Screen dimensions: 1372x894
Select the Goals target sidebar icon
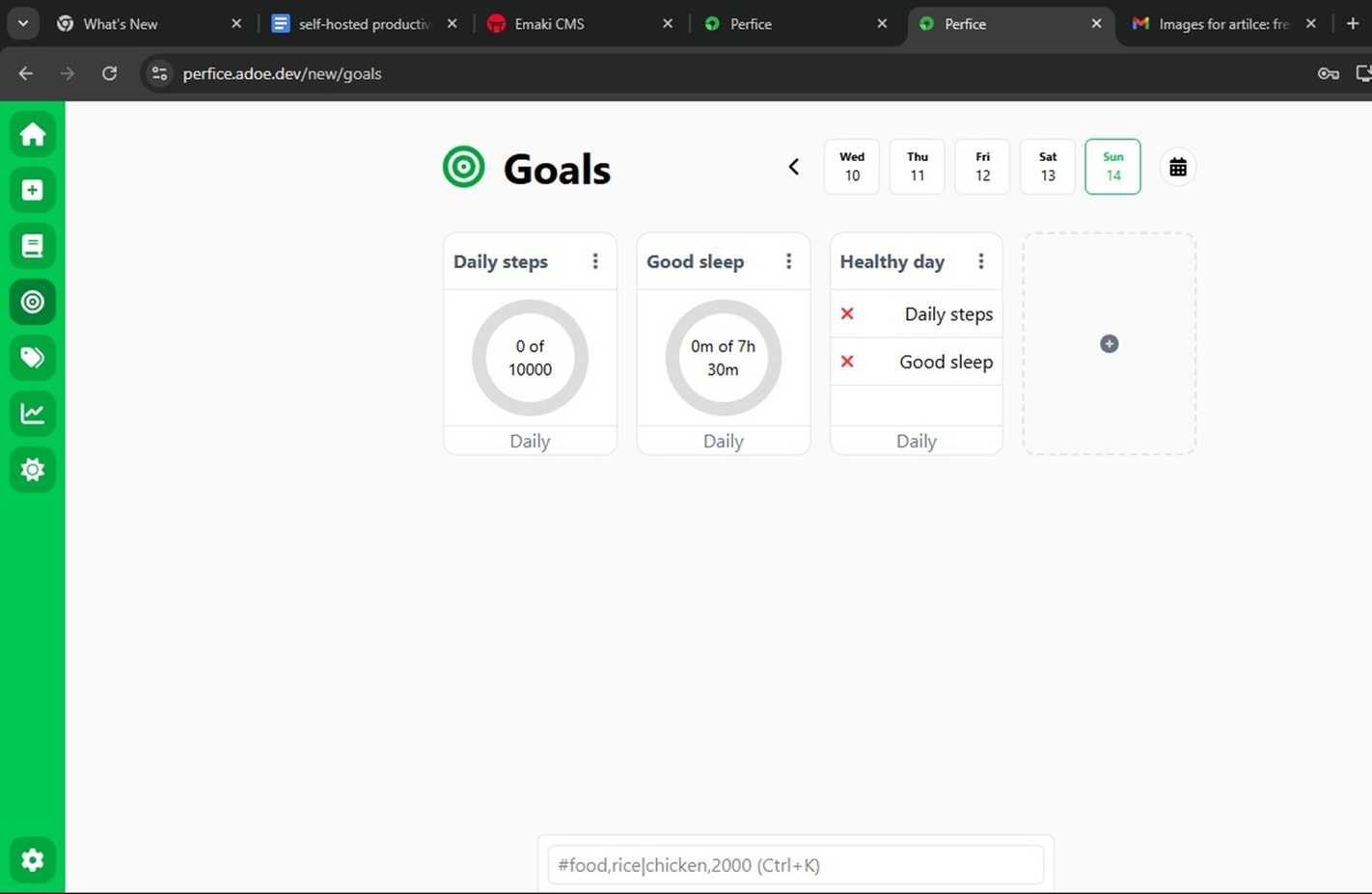32,302
